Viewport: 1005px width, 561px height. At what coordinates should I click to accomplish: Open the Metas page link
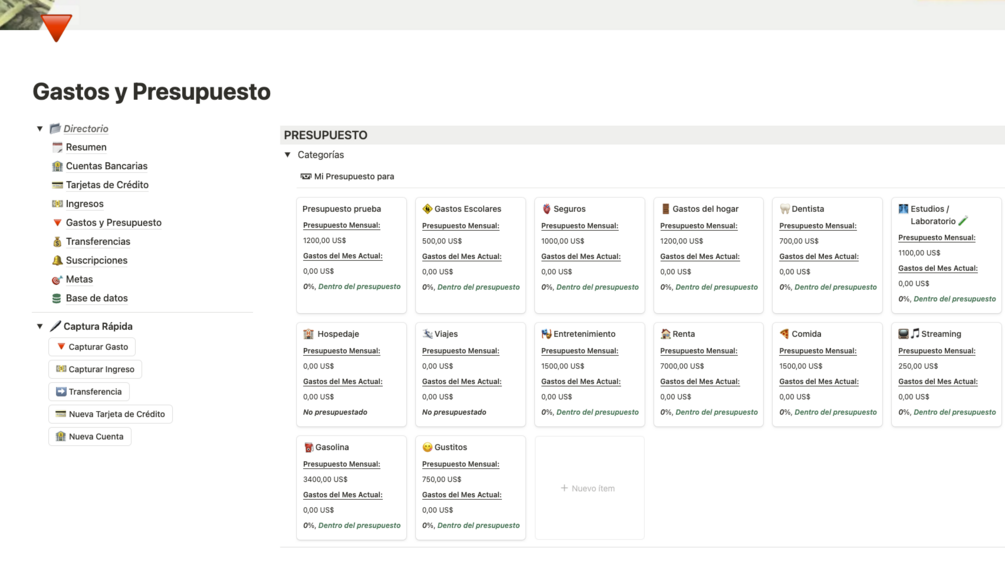pos(79,279)
